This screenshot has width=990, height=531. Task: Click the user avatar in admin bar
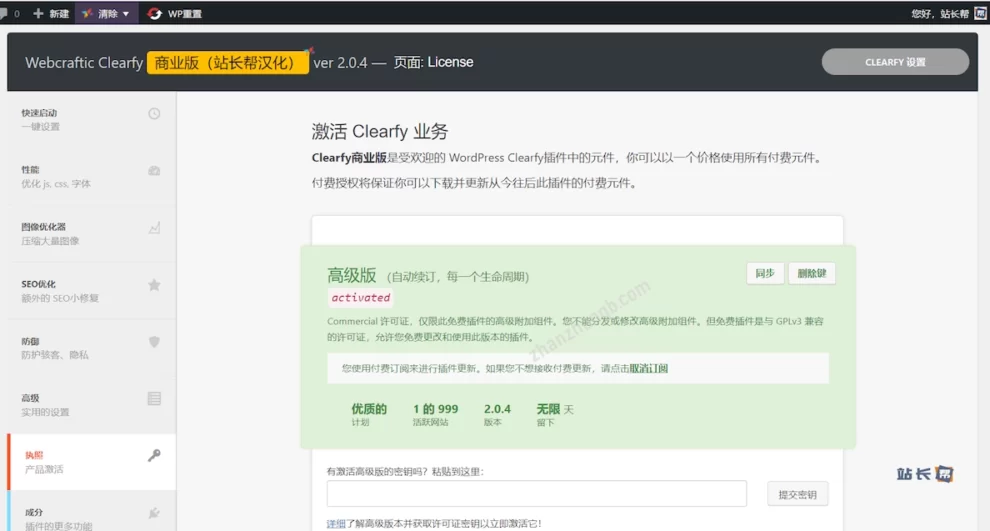point(980,14)
